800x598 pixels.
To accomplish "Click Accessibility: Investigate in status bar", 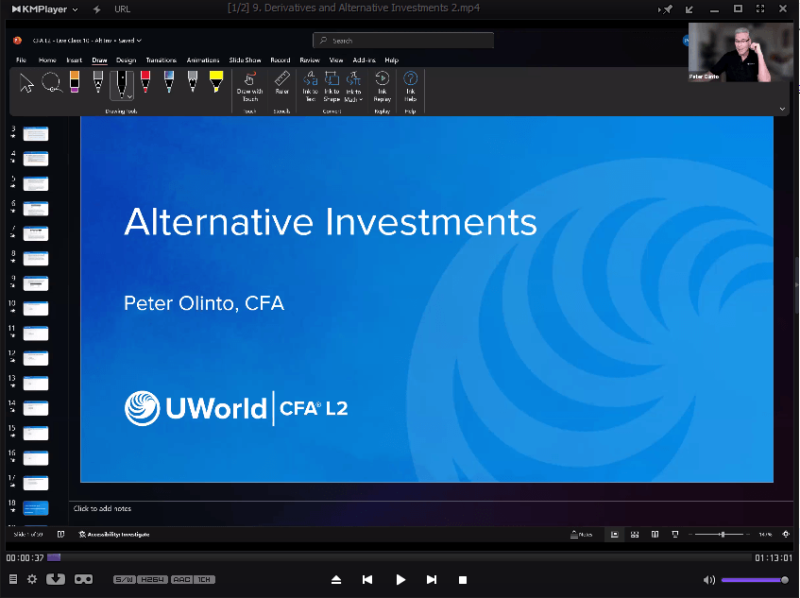I will pos(114,534).
